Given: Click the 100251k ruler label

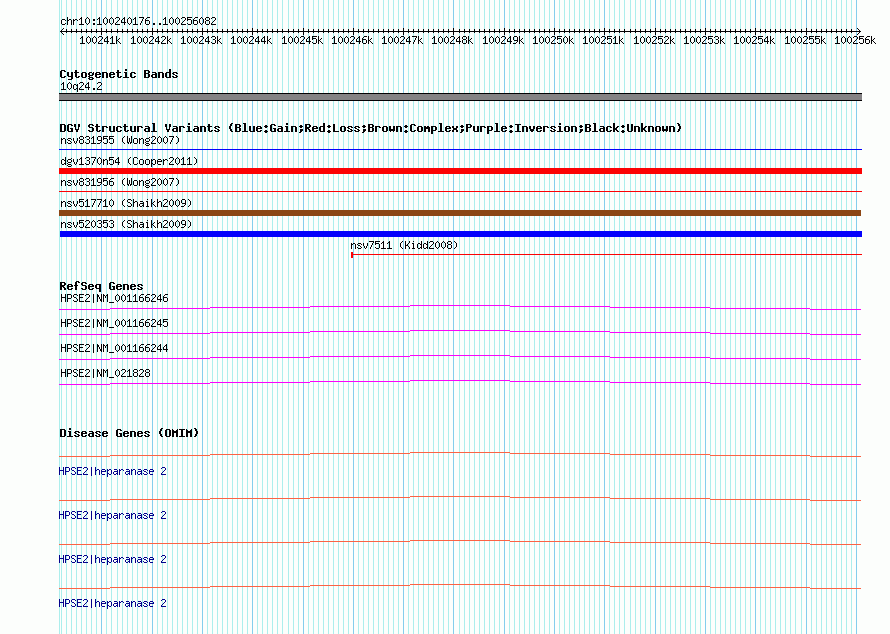Looking at the screenshot, I should 603,40.
